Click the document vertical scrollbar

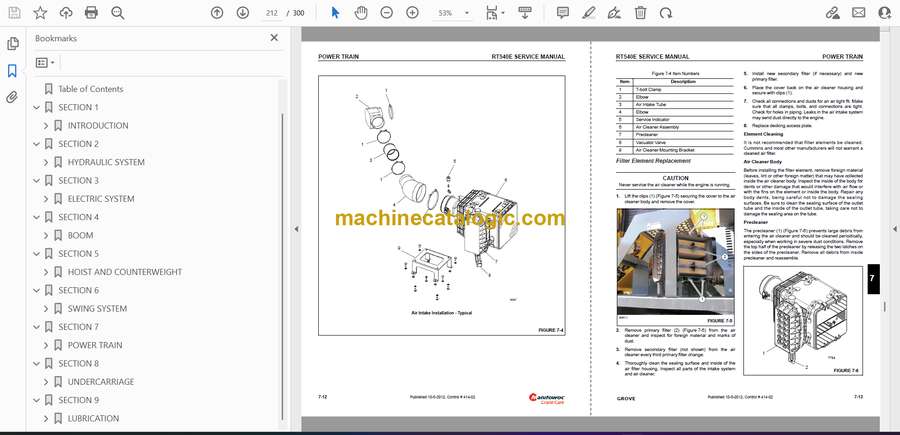coord(884,307)
